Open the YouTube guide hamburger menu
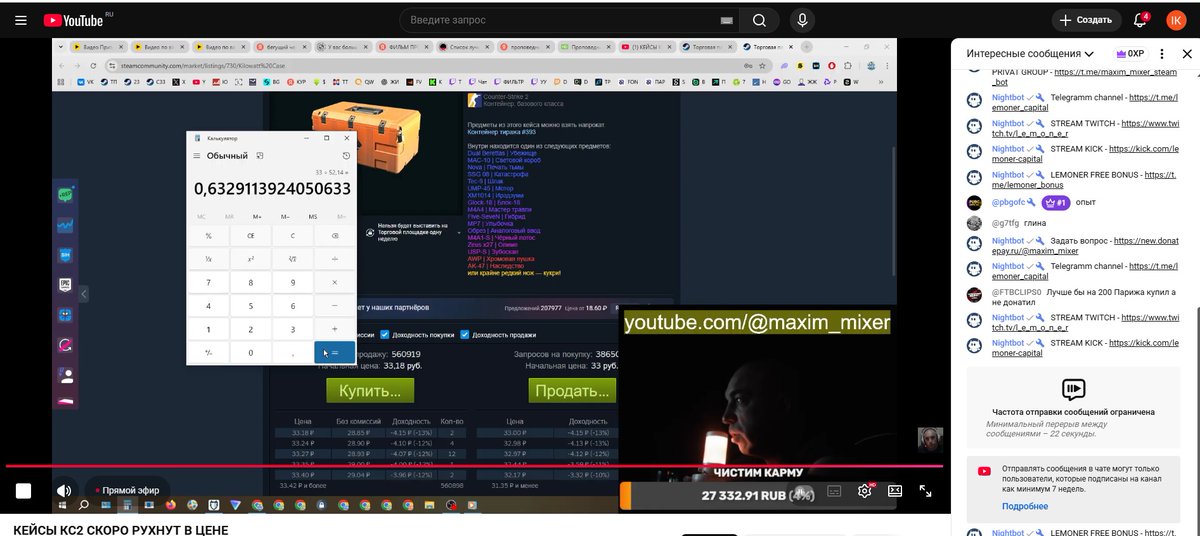The width and height of the screenshot is (1200, 536). [x=22, y=20]
